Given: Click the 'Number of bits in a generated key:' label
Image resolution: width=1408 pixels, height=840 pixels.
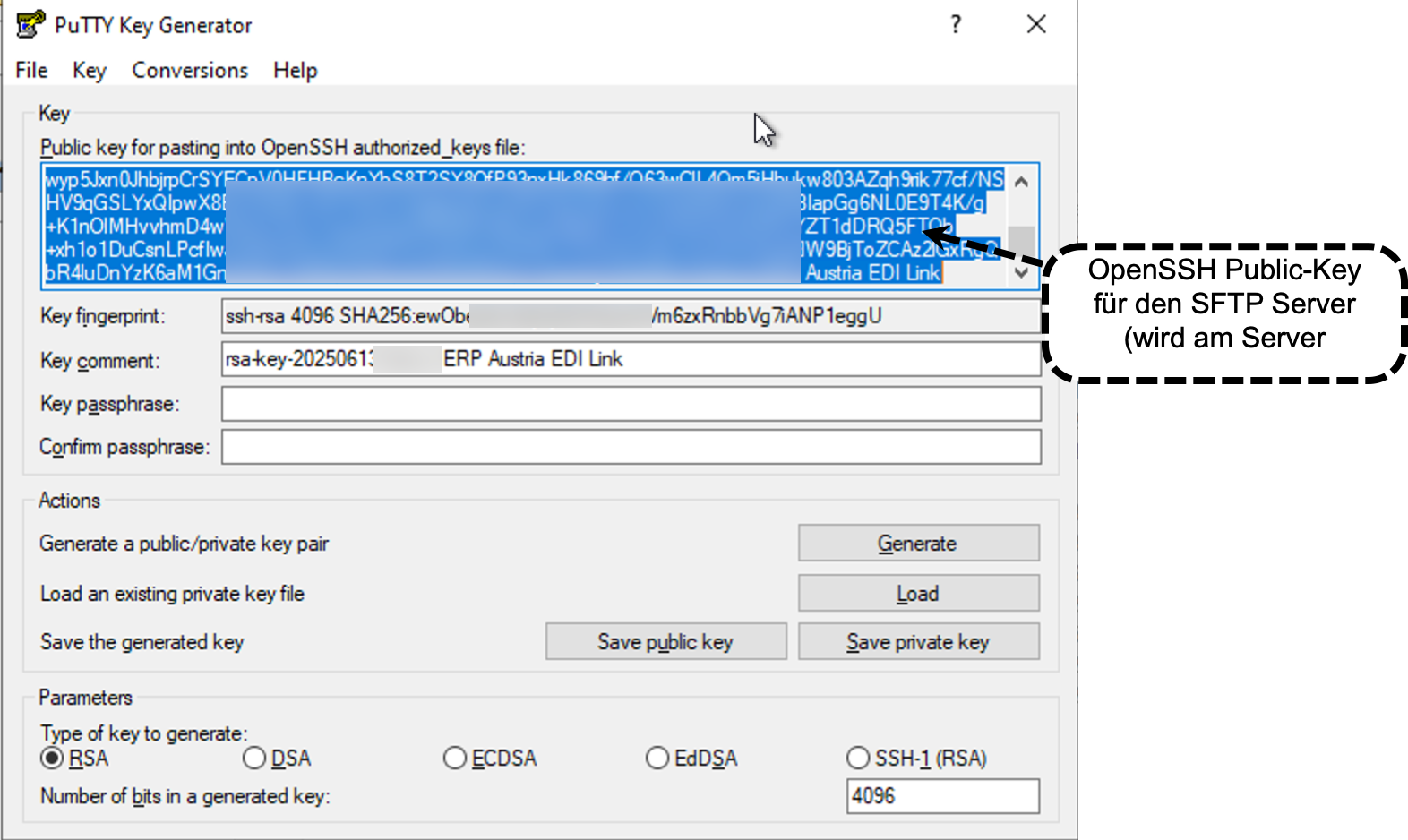Looking at the screenshot, I should point(185,796).
